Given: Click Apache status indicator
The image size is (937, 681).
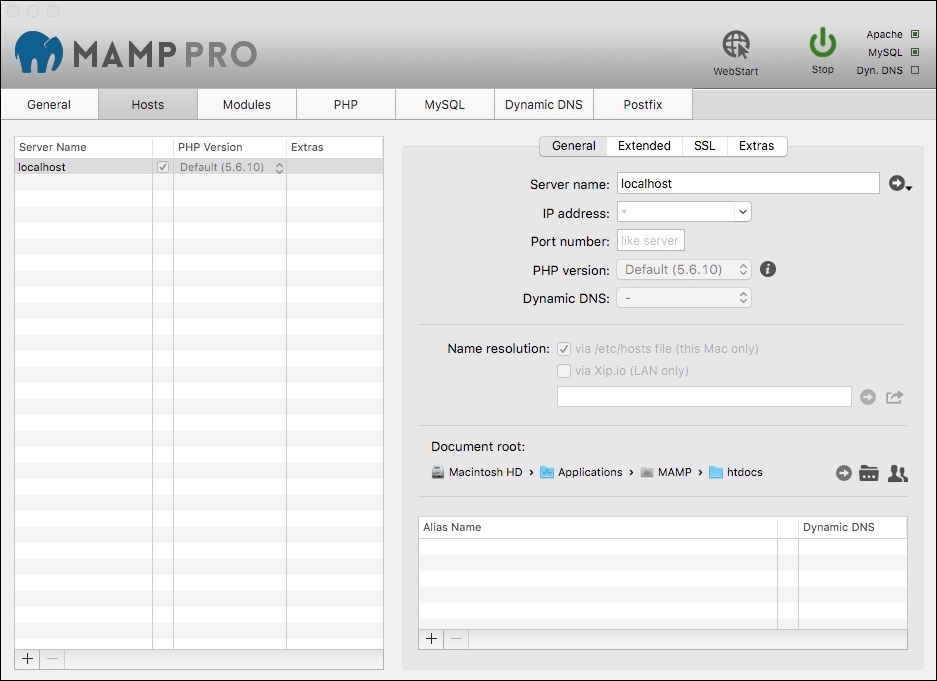Looking at the screenshot, I should [x=915, y=34].
